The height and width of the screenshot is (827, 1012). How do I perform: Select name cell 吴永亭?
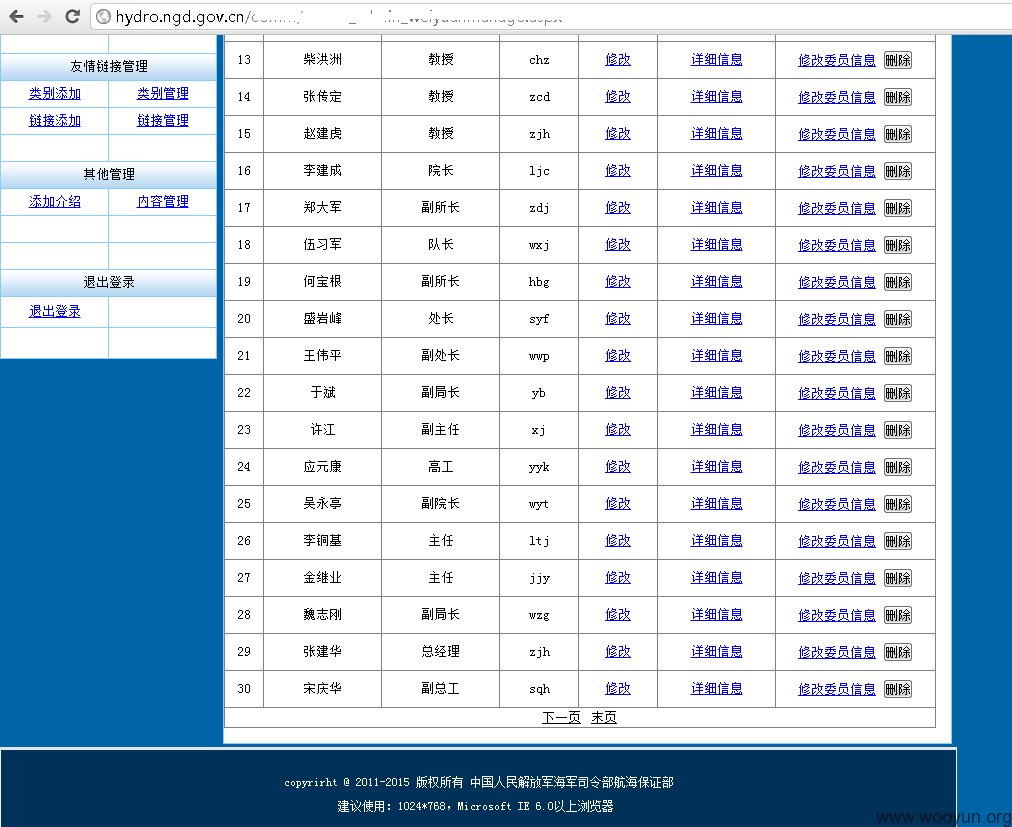pyautogui.click(x=322, y=503)
